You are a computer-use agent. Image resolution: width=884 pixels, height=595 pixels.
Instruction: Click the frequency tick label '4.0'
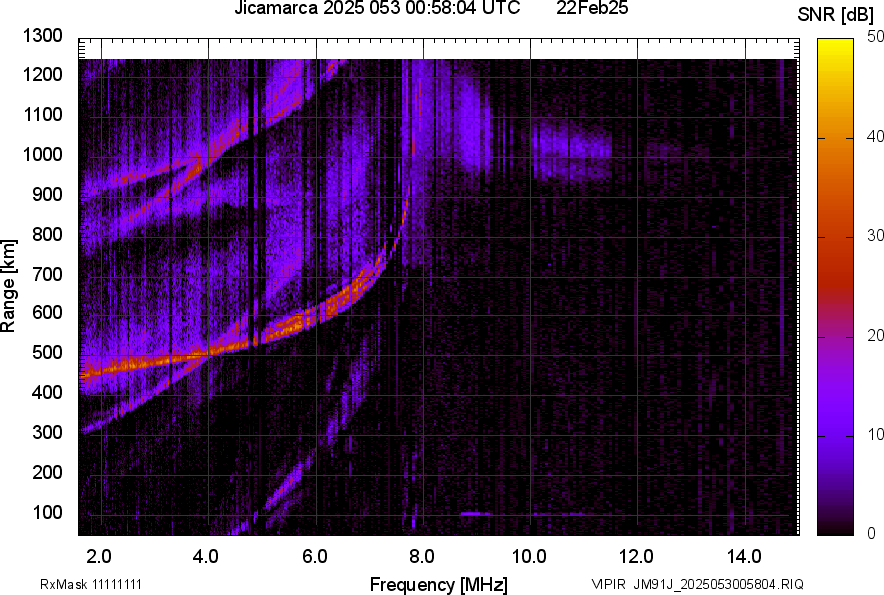click(206, 557)
